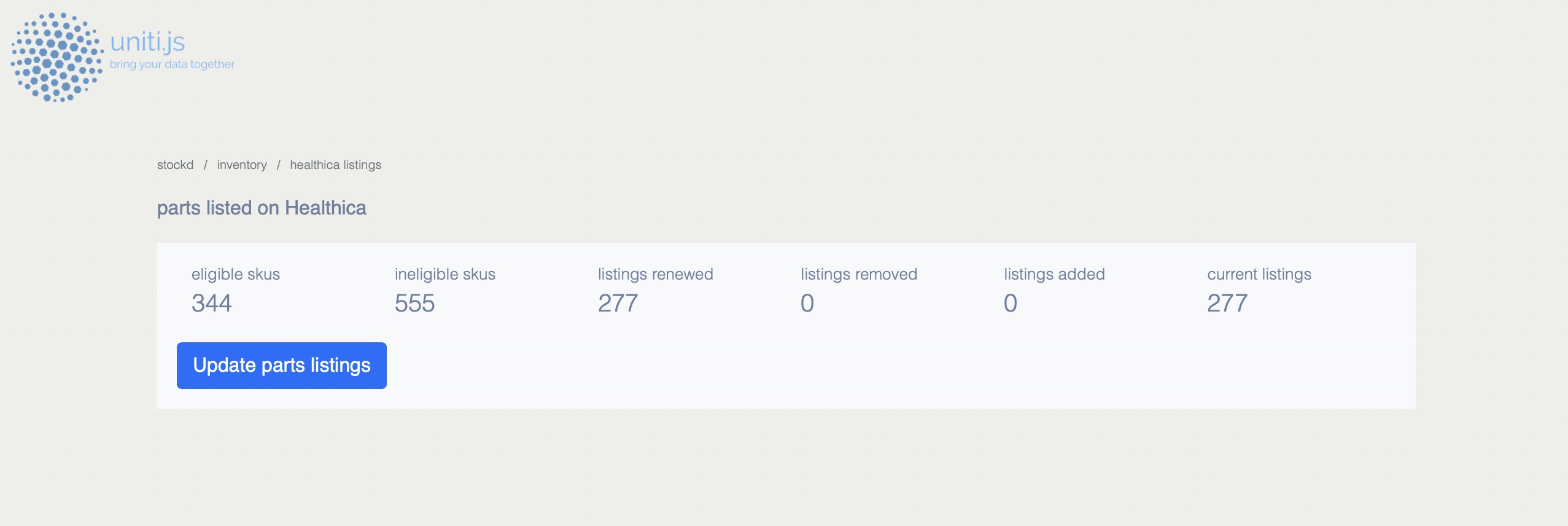Go to the inventory breadcrumb link
Screen dimensions: 1568x526
[242, 165]
